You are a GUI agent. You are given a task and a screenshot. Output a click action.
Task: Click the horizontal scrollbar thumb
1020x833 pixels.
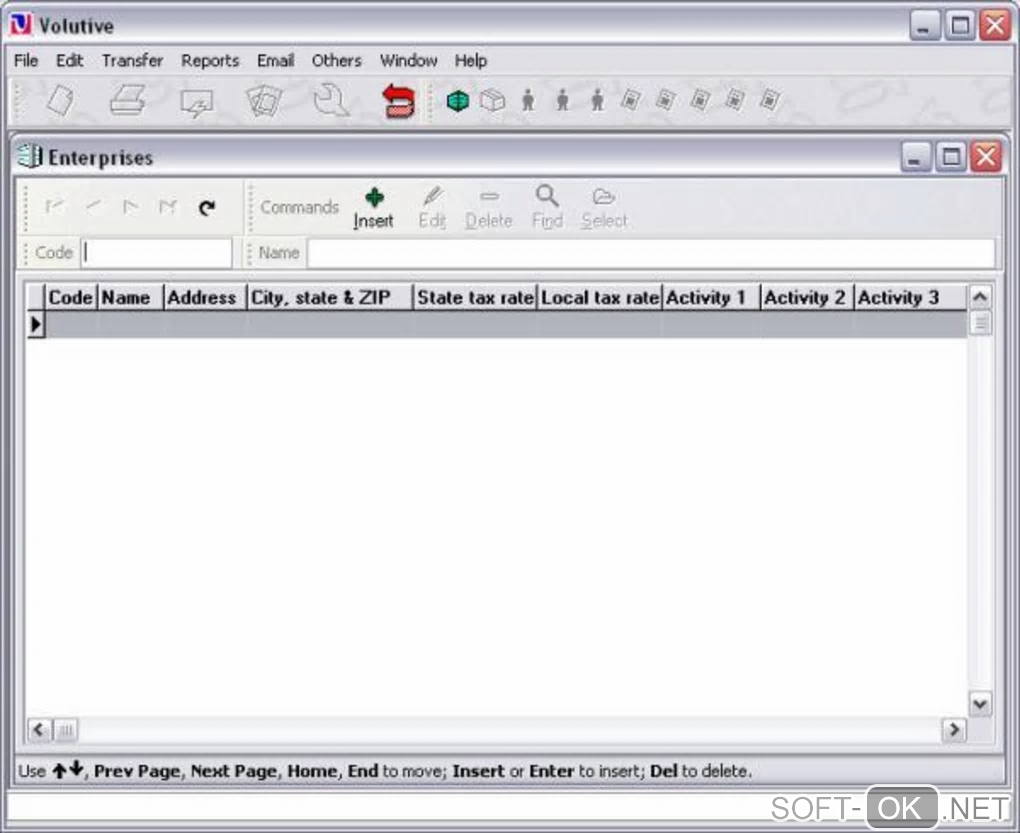click(x=65, y=730)
